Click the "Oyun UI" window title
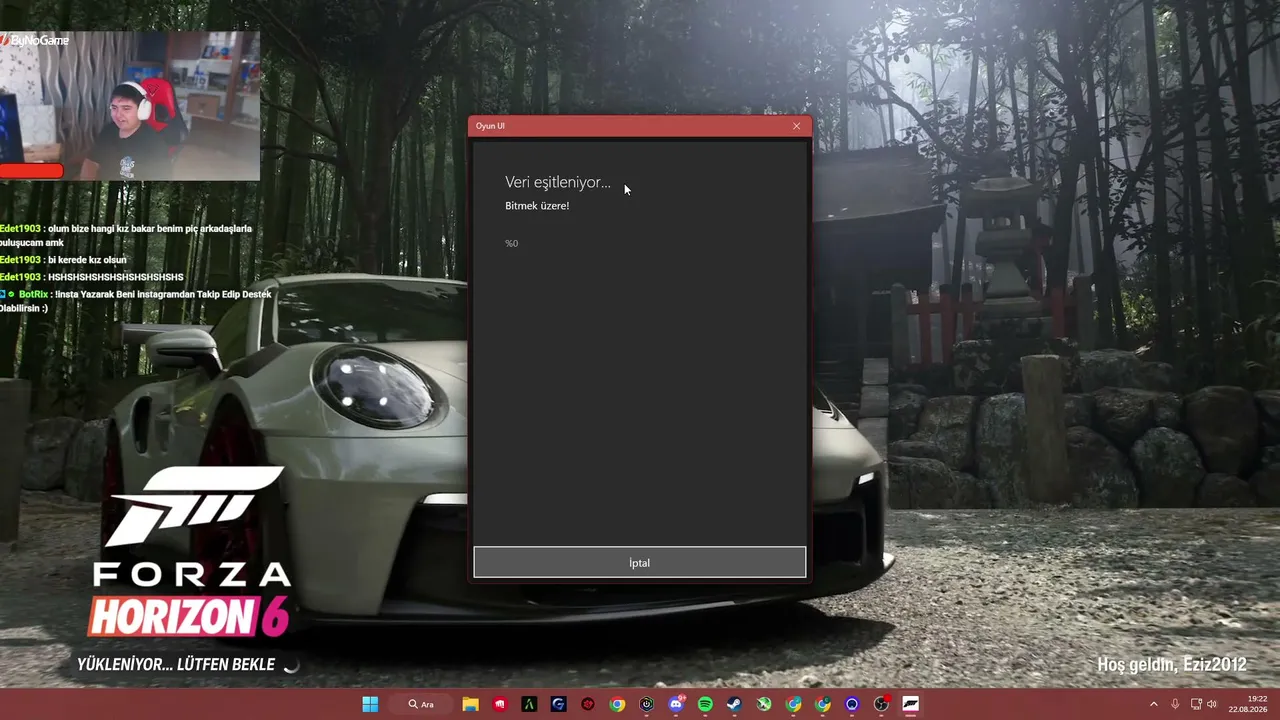 (x=490, y=126)
